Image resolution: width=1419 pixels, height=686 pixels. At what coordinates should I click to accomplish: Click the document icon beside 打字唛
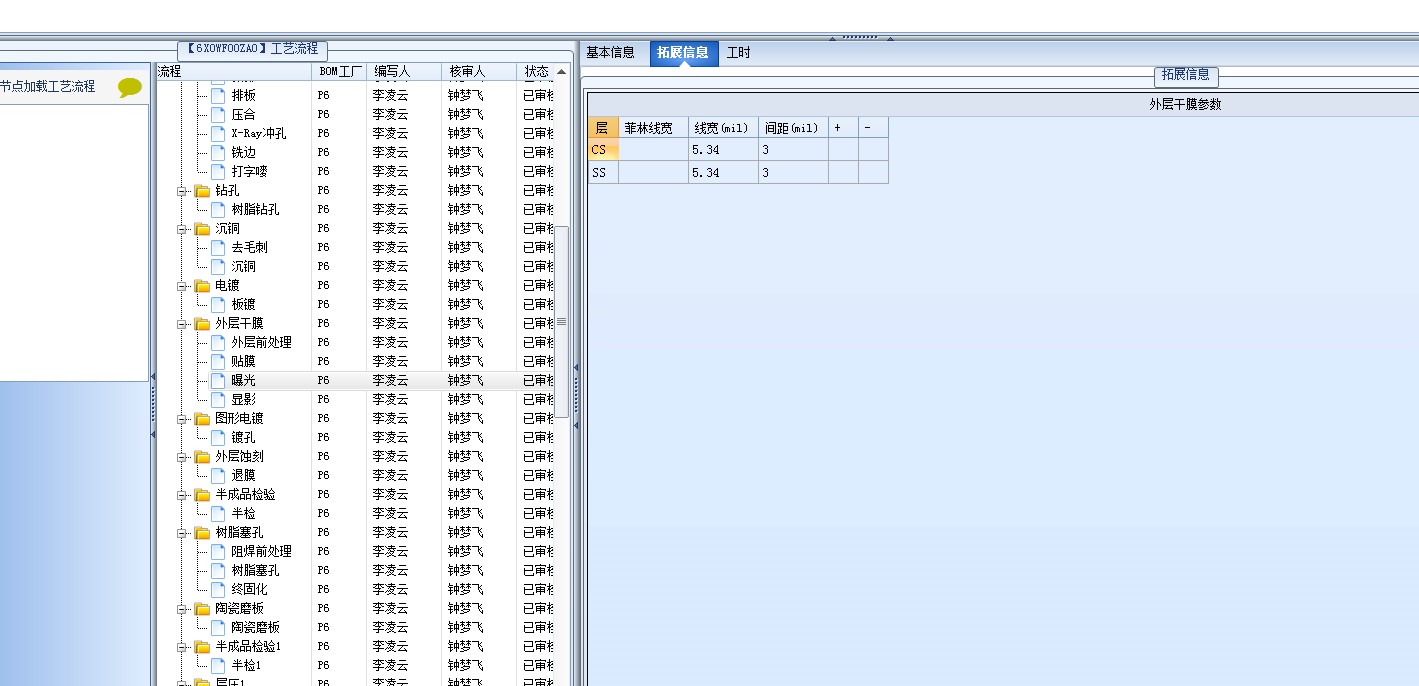(x=218, y=171)
